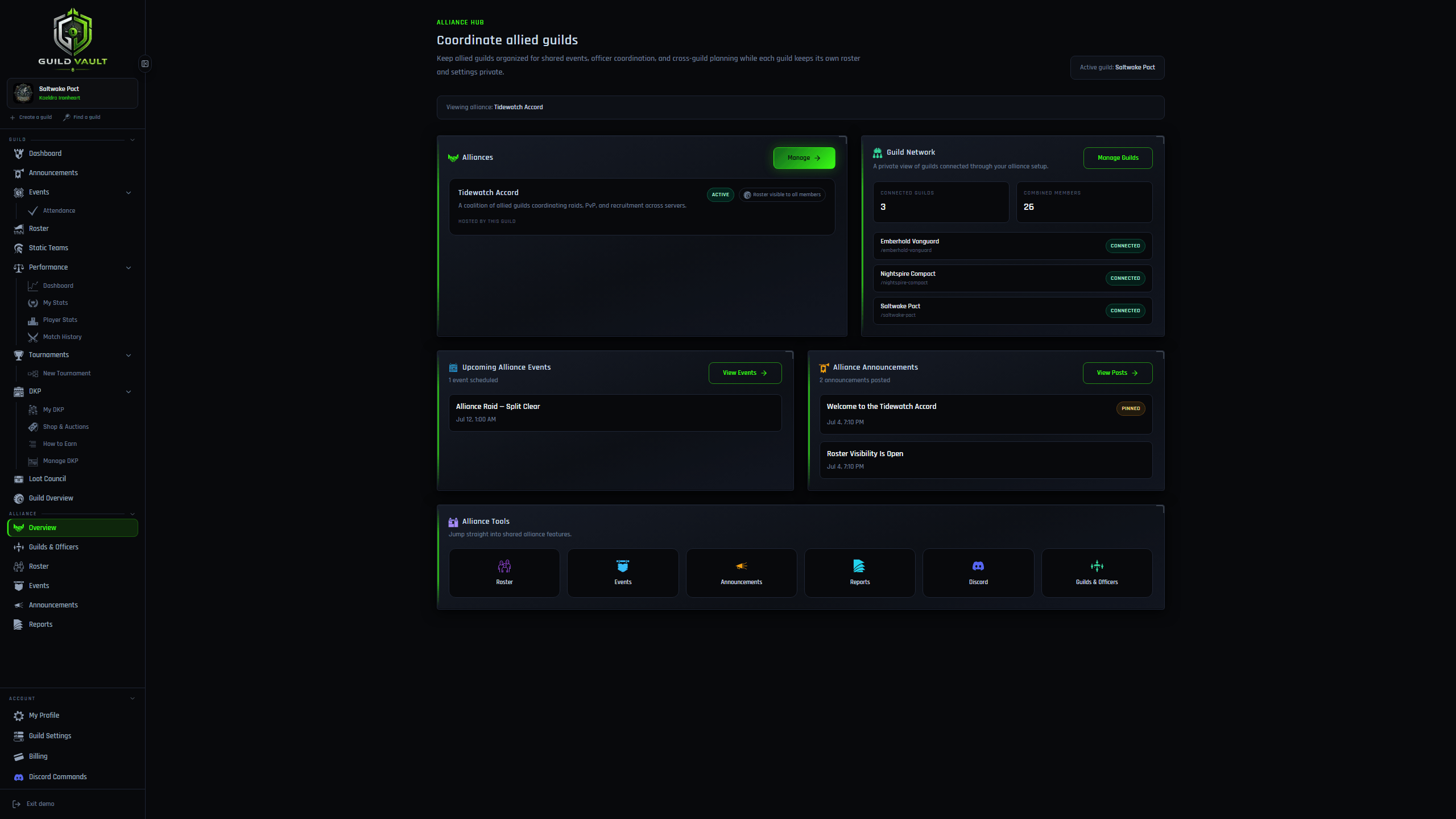This screenshot has height=819, width=1456.
Task: Open Roster Visibility Is Open post
Action: tap(986, 460)
